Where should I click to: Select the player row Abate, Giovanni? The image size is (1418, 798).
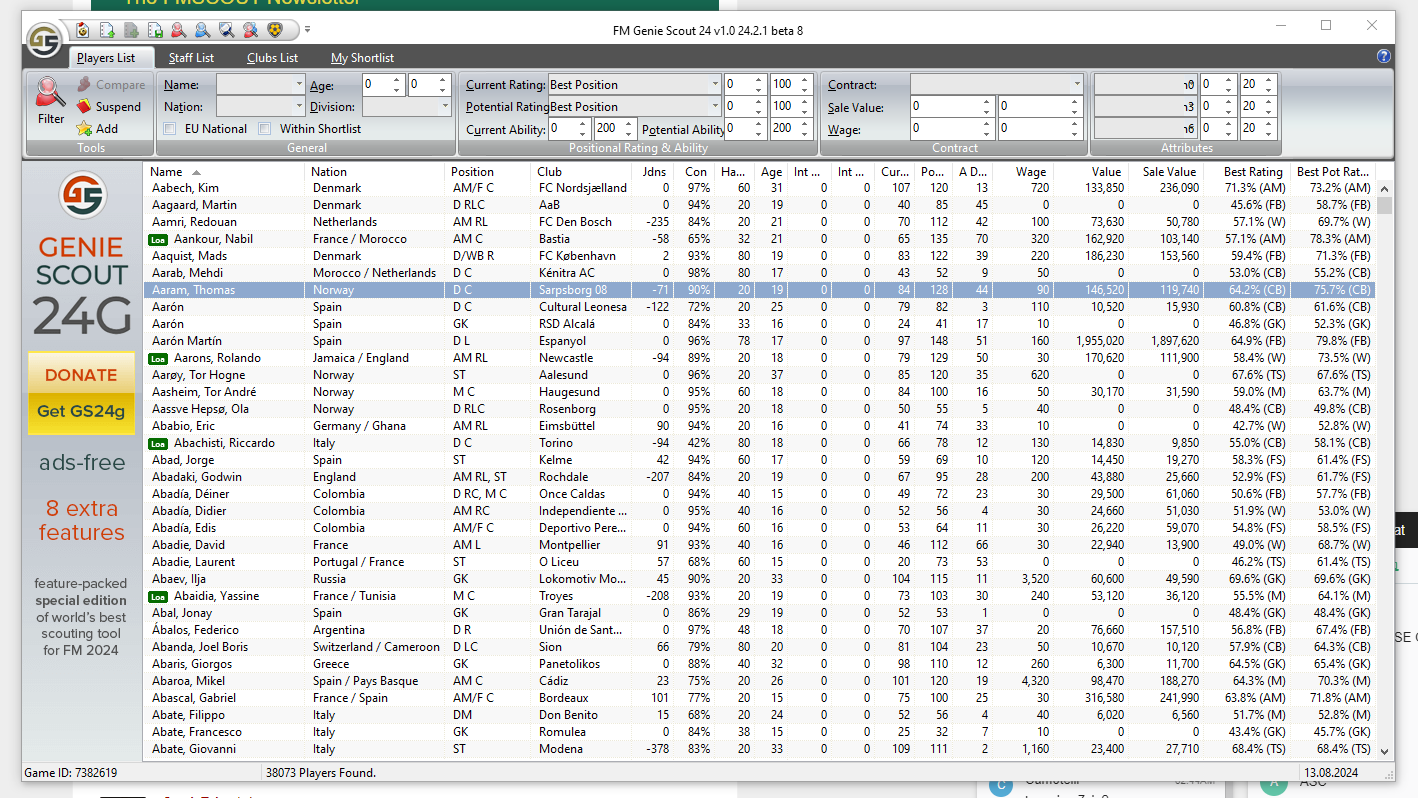(760, 749)
